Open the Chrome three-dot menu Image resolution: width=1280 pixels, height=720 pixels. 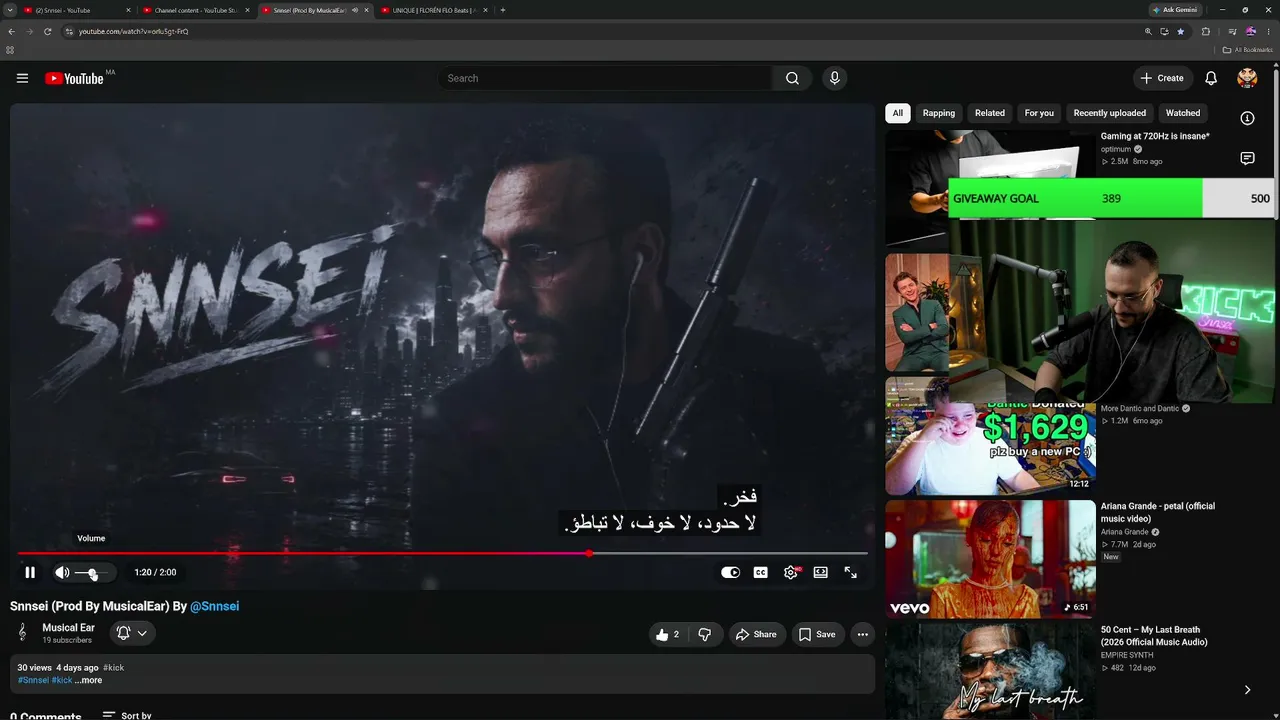click(1269, 31)
